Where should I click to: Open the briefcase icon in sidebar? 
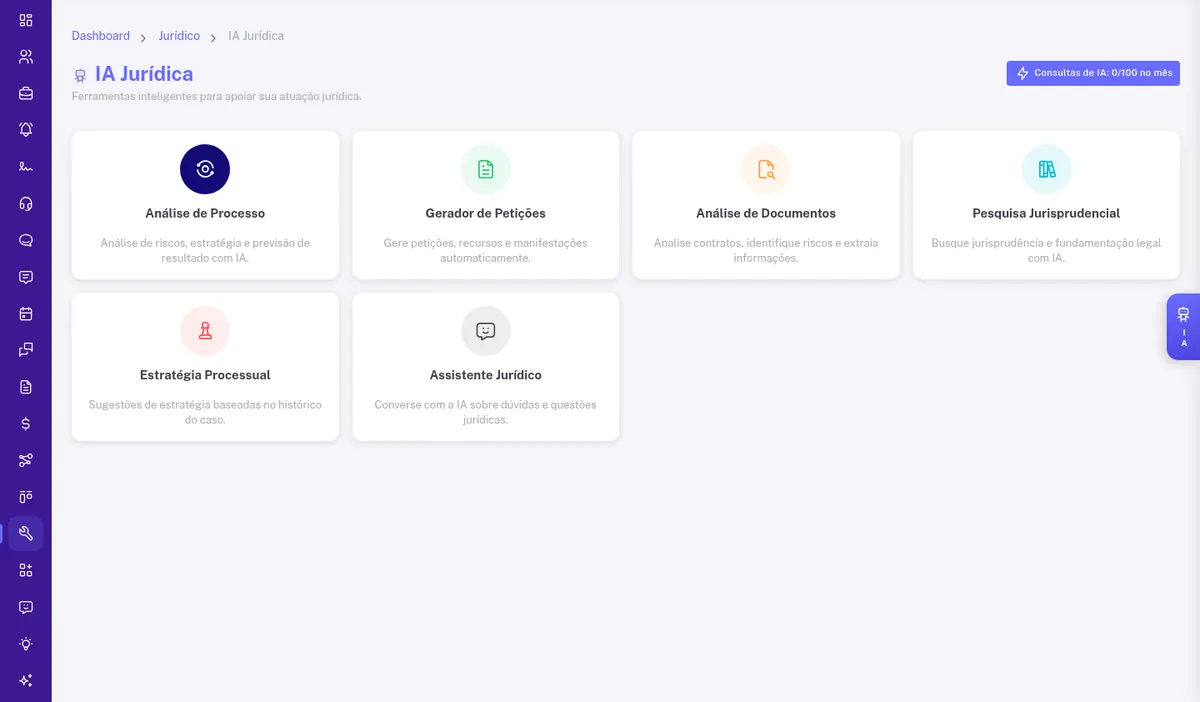26,93
